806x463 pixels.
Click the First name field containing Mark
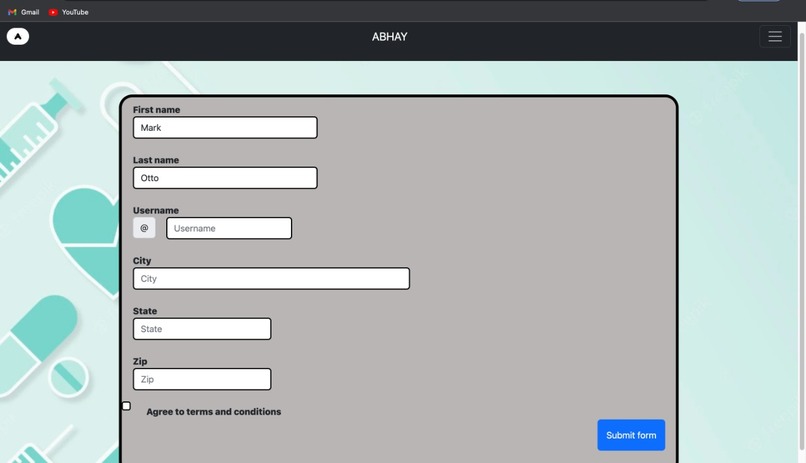coord(225,127)
